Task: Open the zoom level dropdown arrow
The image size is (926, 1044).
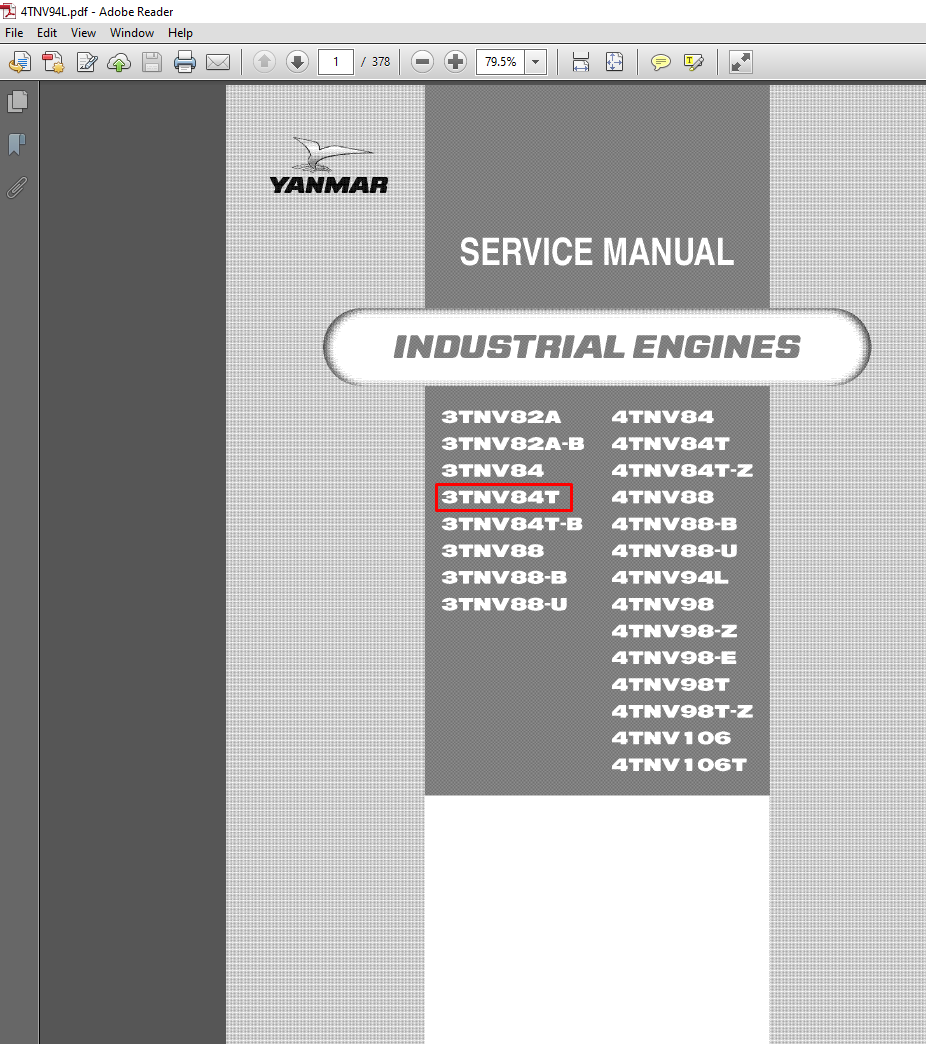Action: tap(535, 62)
